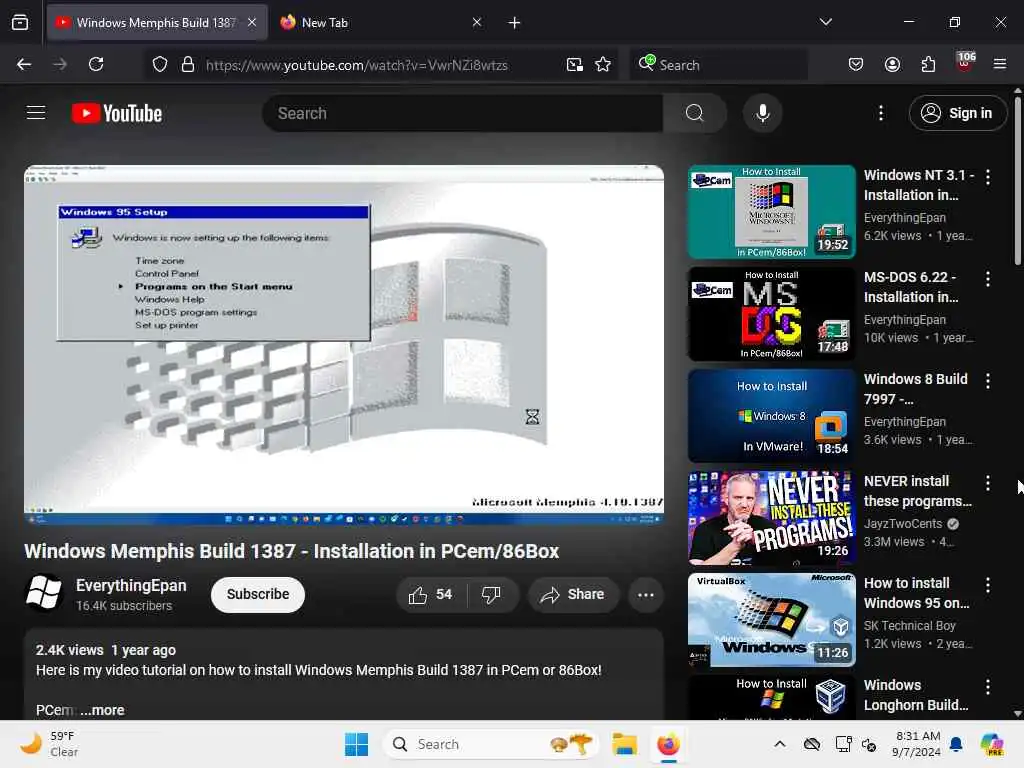Screen dimensions: 1024x768
Task: Focus the Firefox toolbar Search box
Action: click(718, 65)
